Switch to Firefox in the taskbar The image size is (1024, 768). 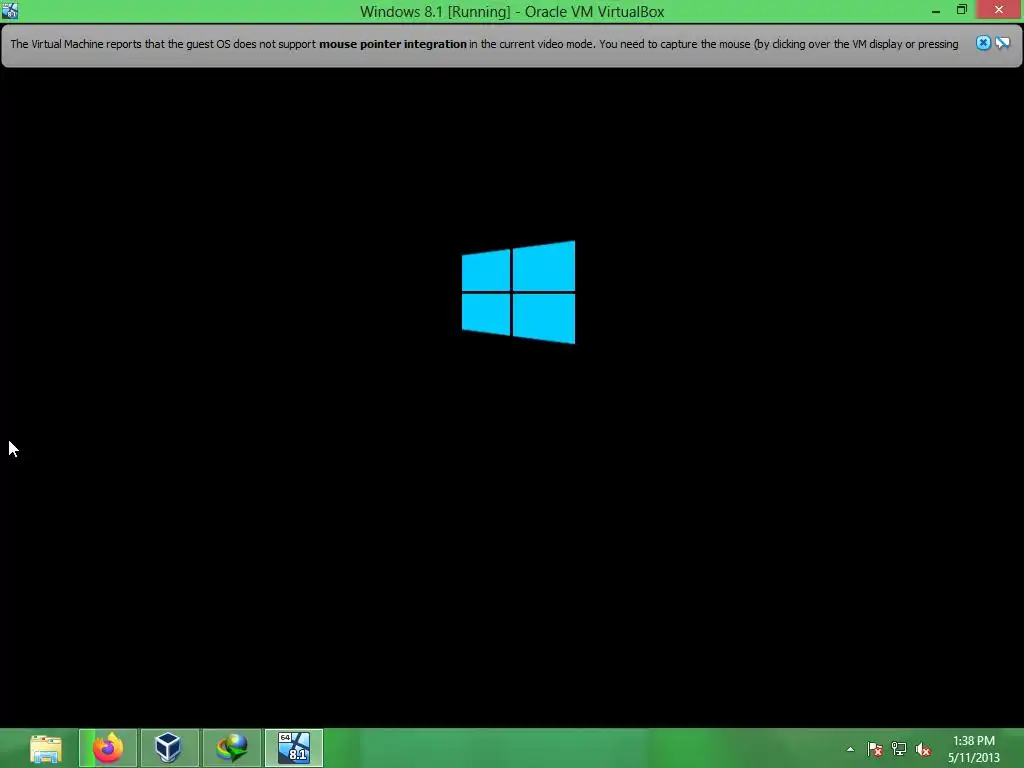[108, 748]
